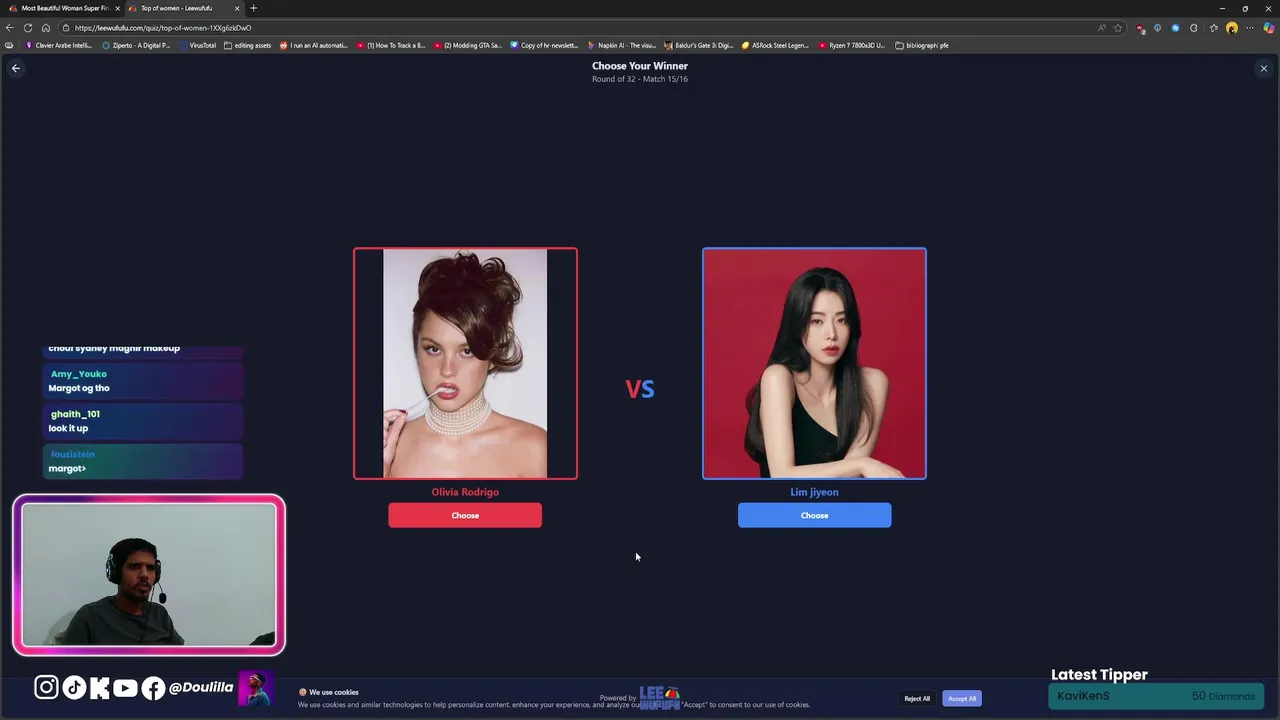This screenshot has height=720, width=1280.
Task: Click the blue Choose button for Lim jiyeon
Action: [814, 515]
